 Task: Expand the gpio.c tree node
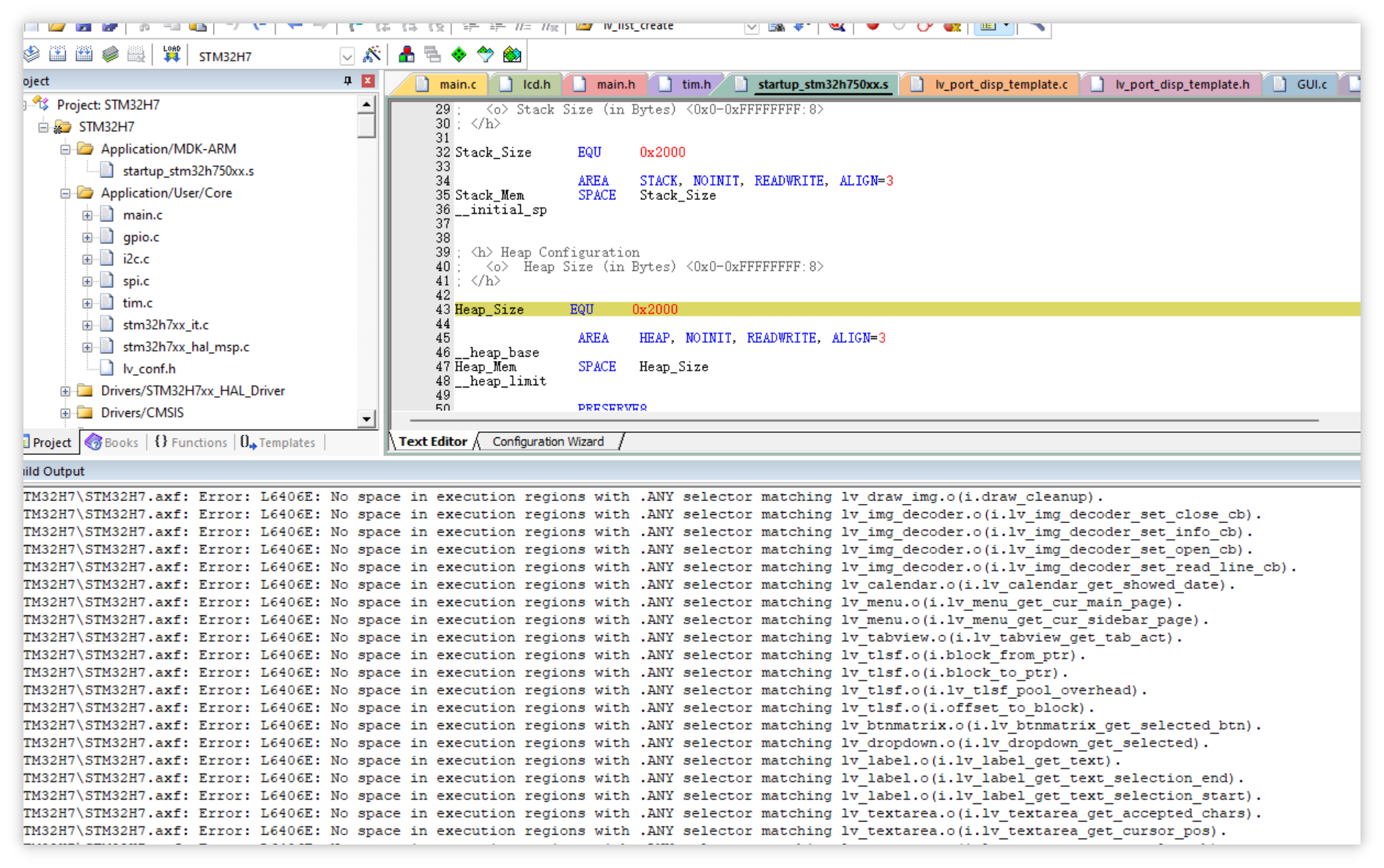point(87,237)
